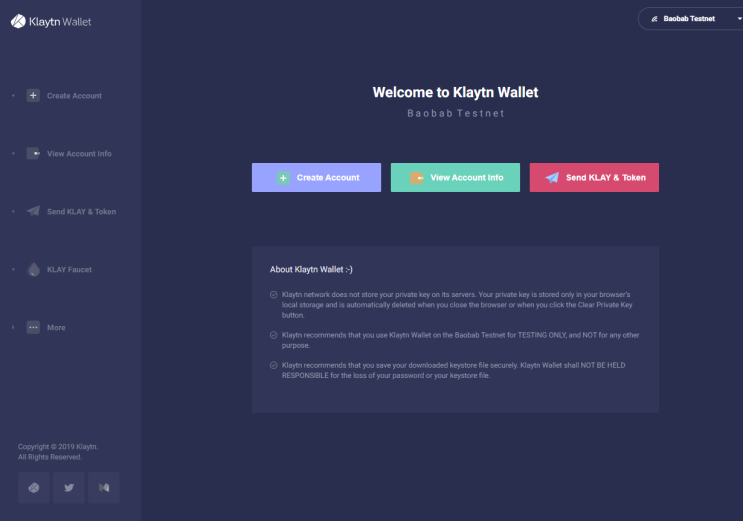Click the check icon beside the private key notice
The width and height of the screenshot is (743, 521).
coord(273,295)
